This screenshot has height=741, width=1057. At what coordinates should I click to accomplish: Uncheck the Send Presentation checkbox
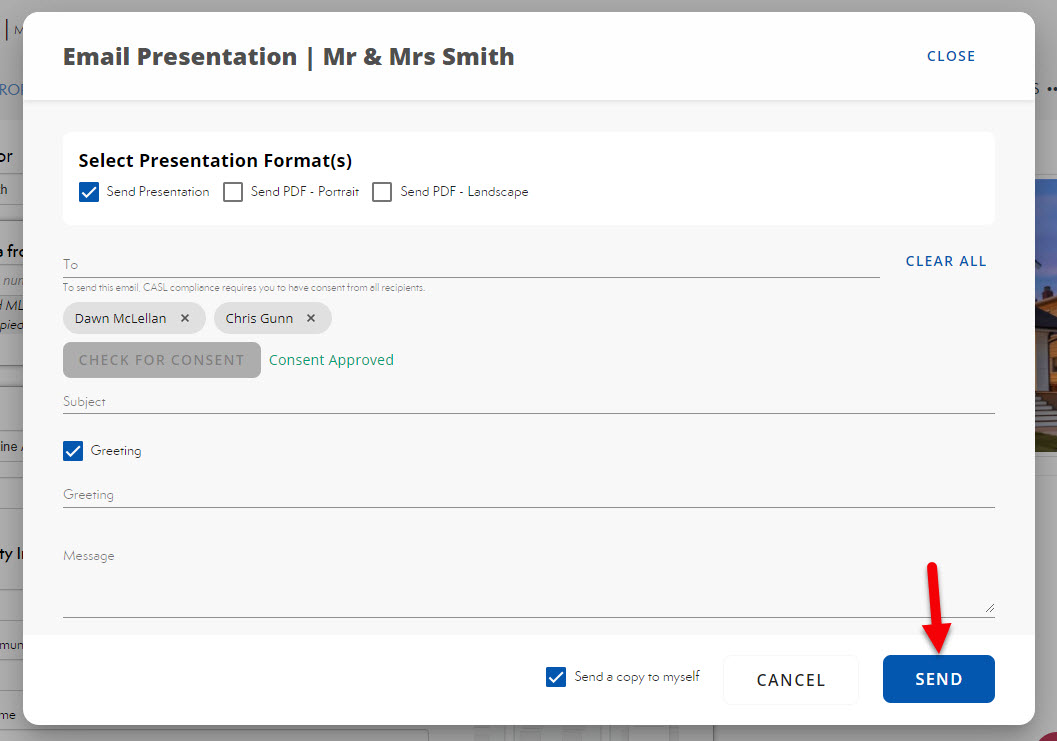tap(89, 192)
